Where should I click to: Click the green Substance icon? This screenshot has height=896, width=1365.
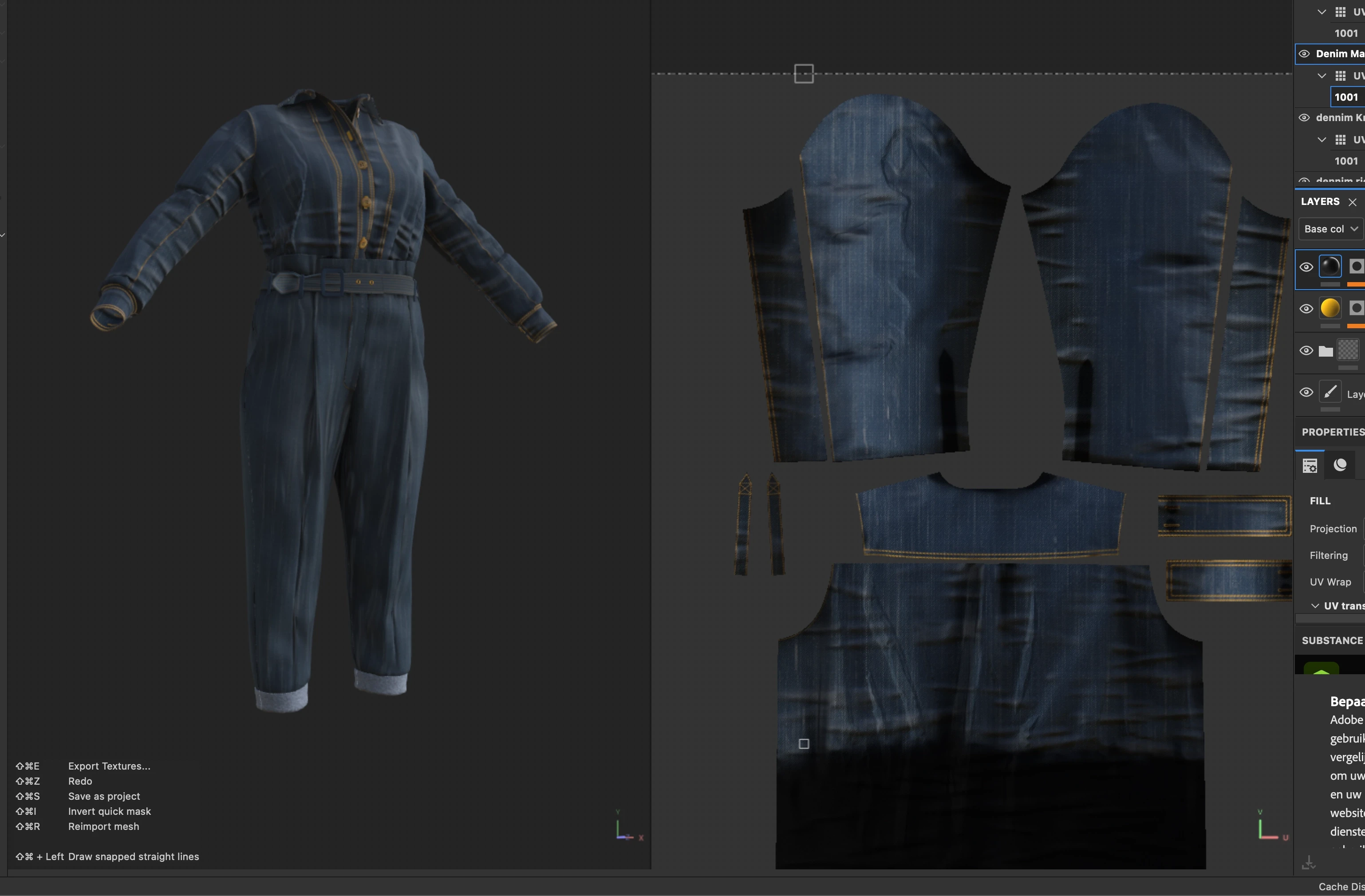[x=1321, y=669]
